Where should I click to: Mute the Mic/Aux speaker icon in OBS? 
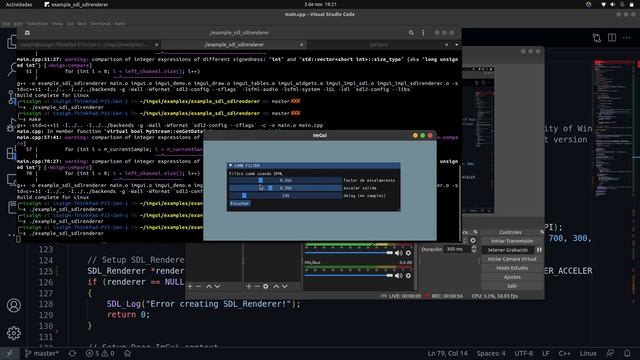pos(398,276)
